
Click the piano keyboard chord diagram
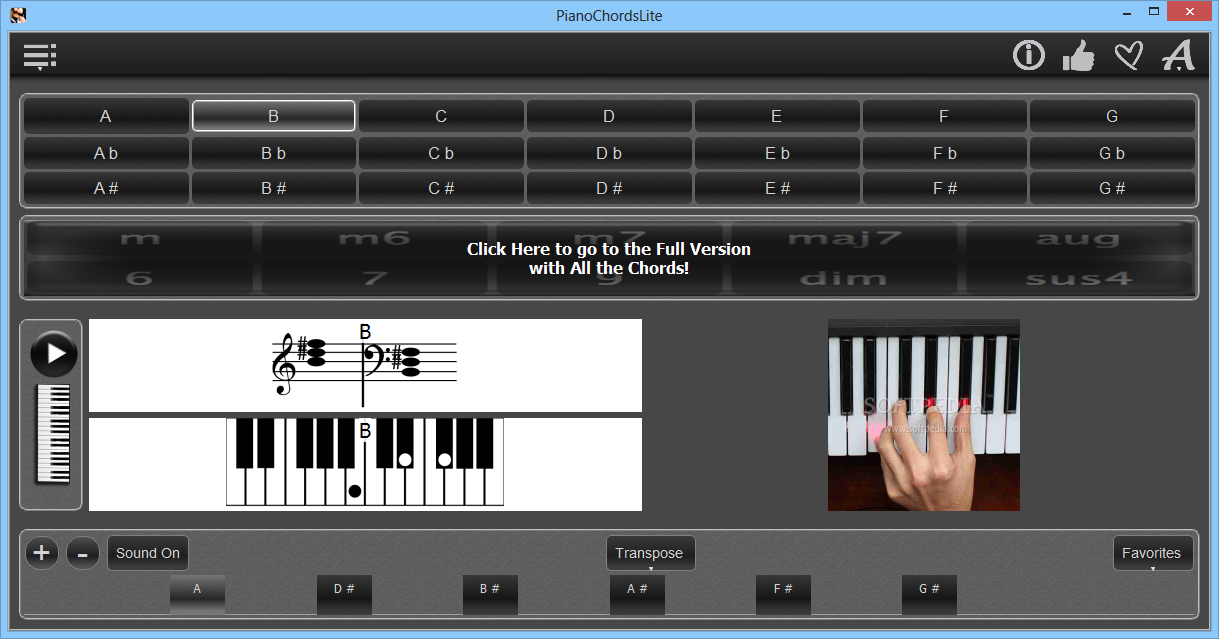pos(365,464)
